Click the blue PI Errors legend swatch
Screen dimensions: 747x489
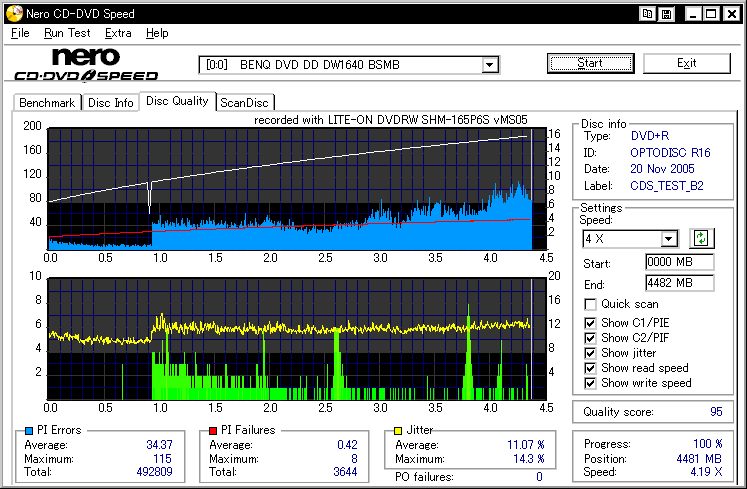coord(29,431)
